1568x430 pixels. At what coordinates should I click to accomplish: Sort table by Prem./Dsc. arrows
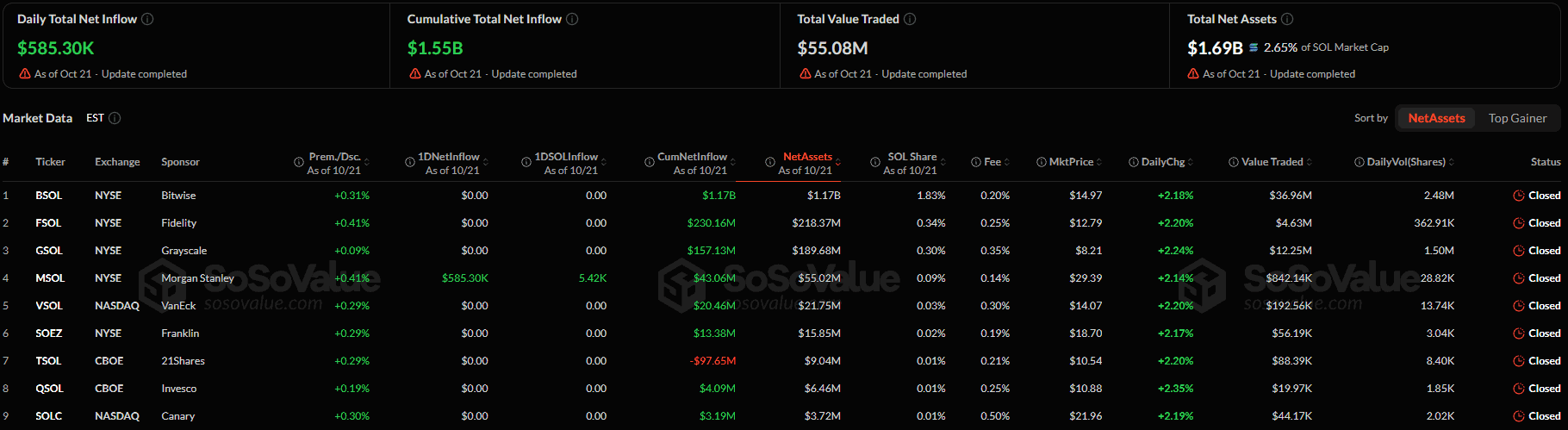point(367,162)
